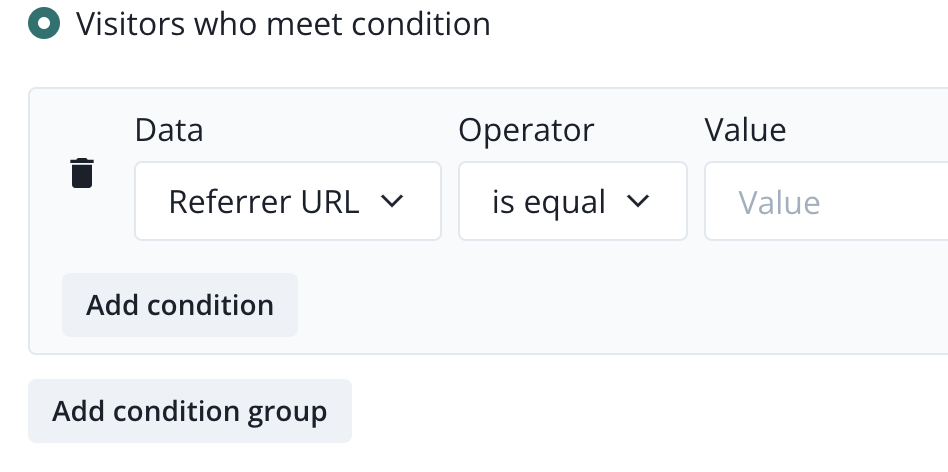
Task: Click the Operator column label
Action: [526, 130]
